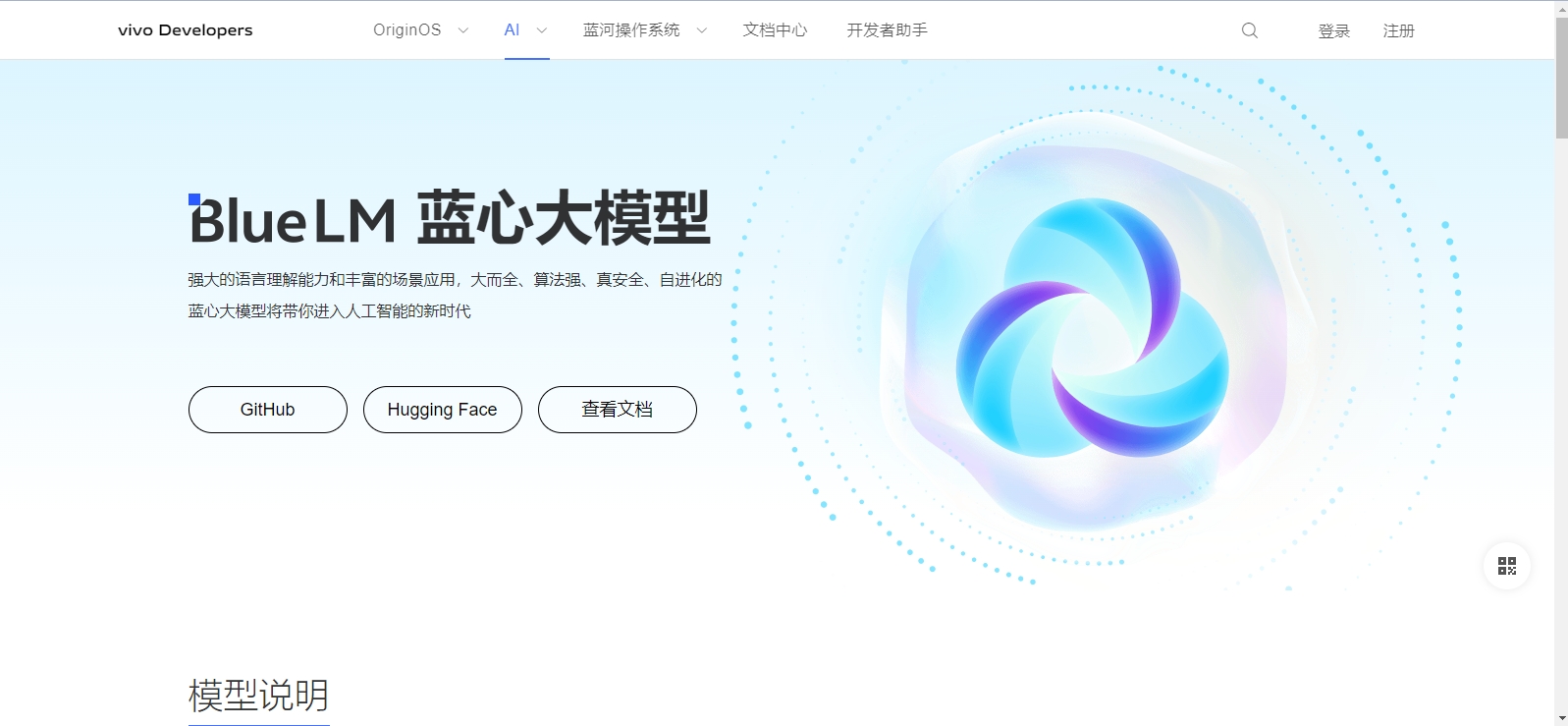
Task: Click the 登录 login link
Action: pos(1333,31)
